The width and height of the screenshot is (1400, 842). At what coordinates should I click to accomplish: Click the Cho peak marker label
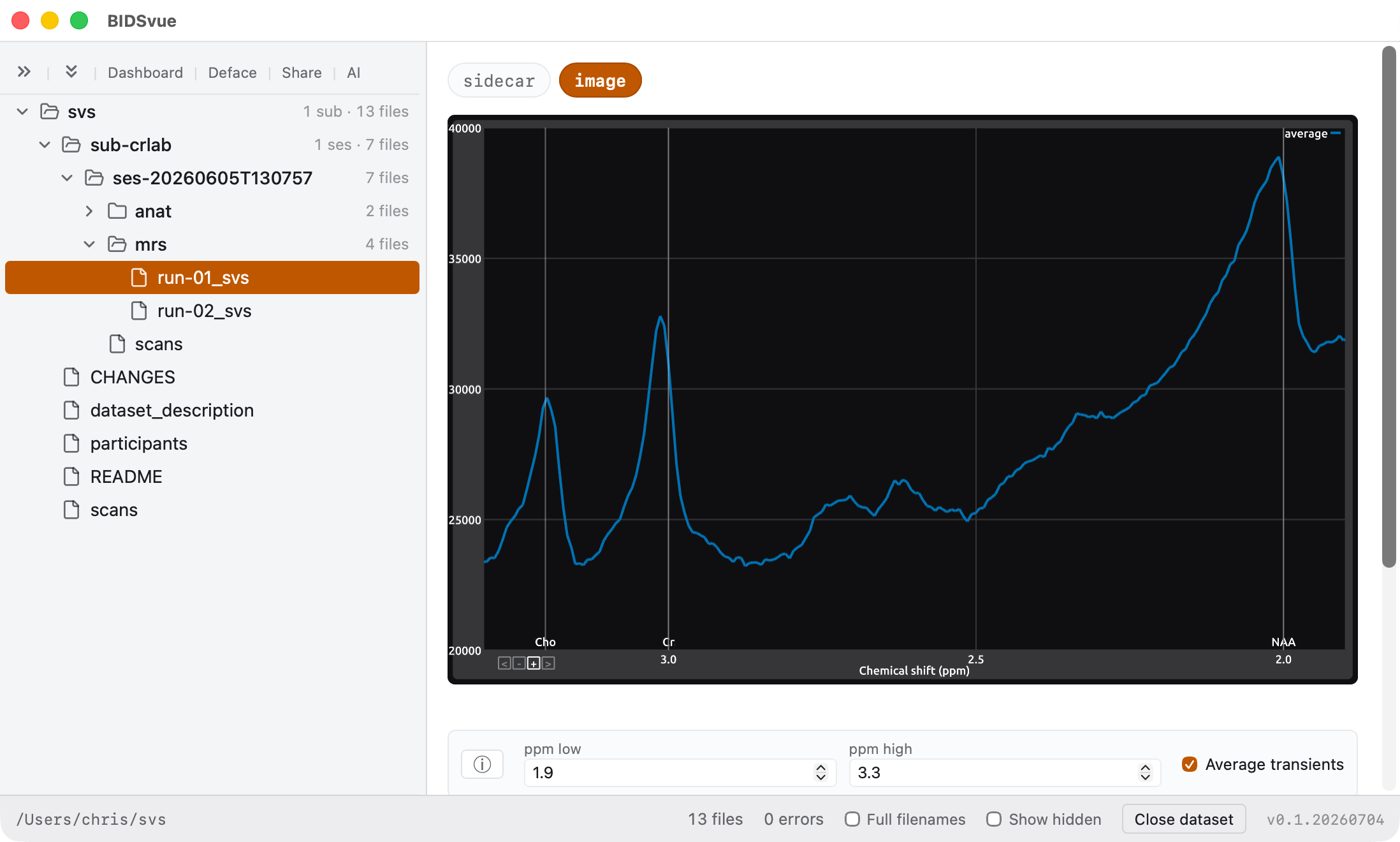point(545,642)
